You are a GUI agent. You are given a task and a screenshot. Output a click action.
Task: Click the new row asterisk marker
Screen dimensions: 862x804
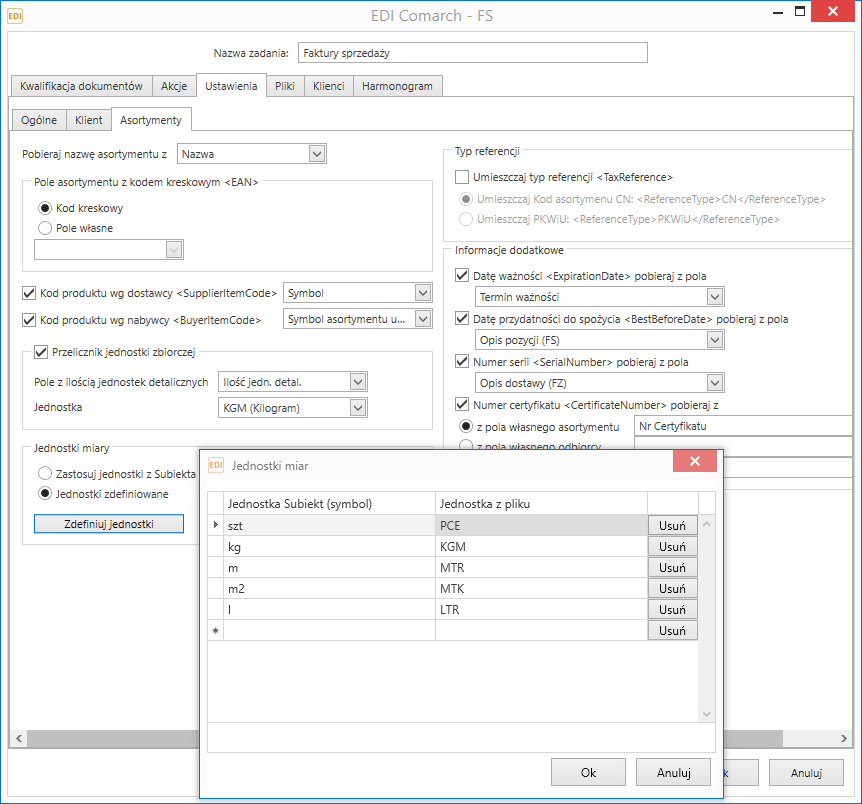pos(216,630)
